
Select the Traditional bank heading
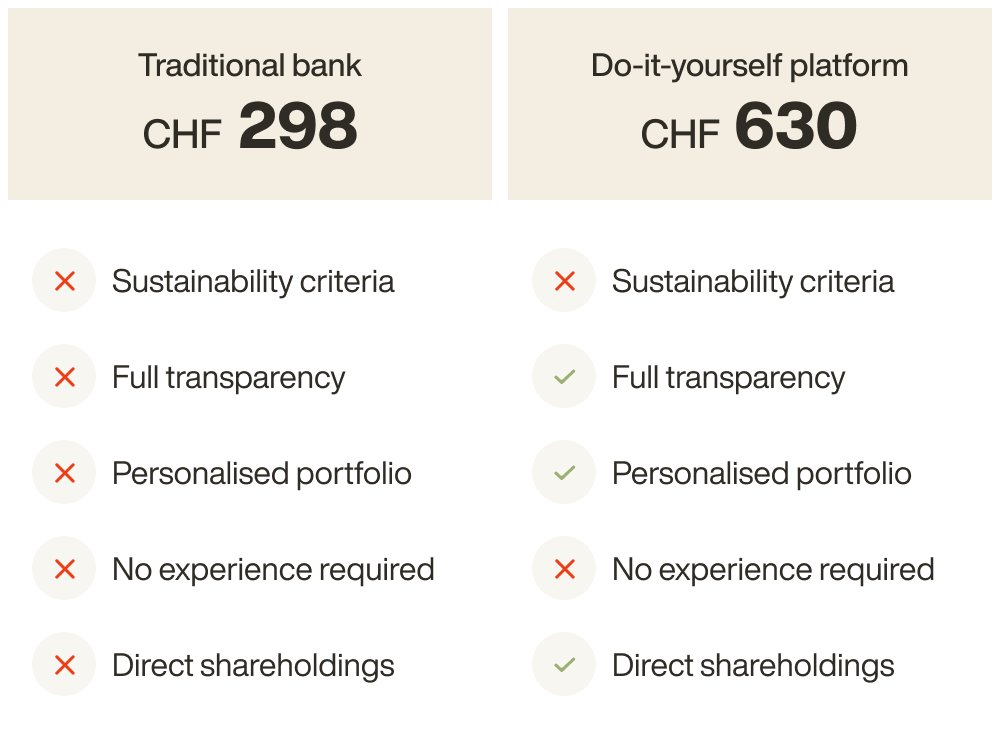coord(250,65)
